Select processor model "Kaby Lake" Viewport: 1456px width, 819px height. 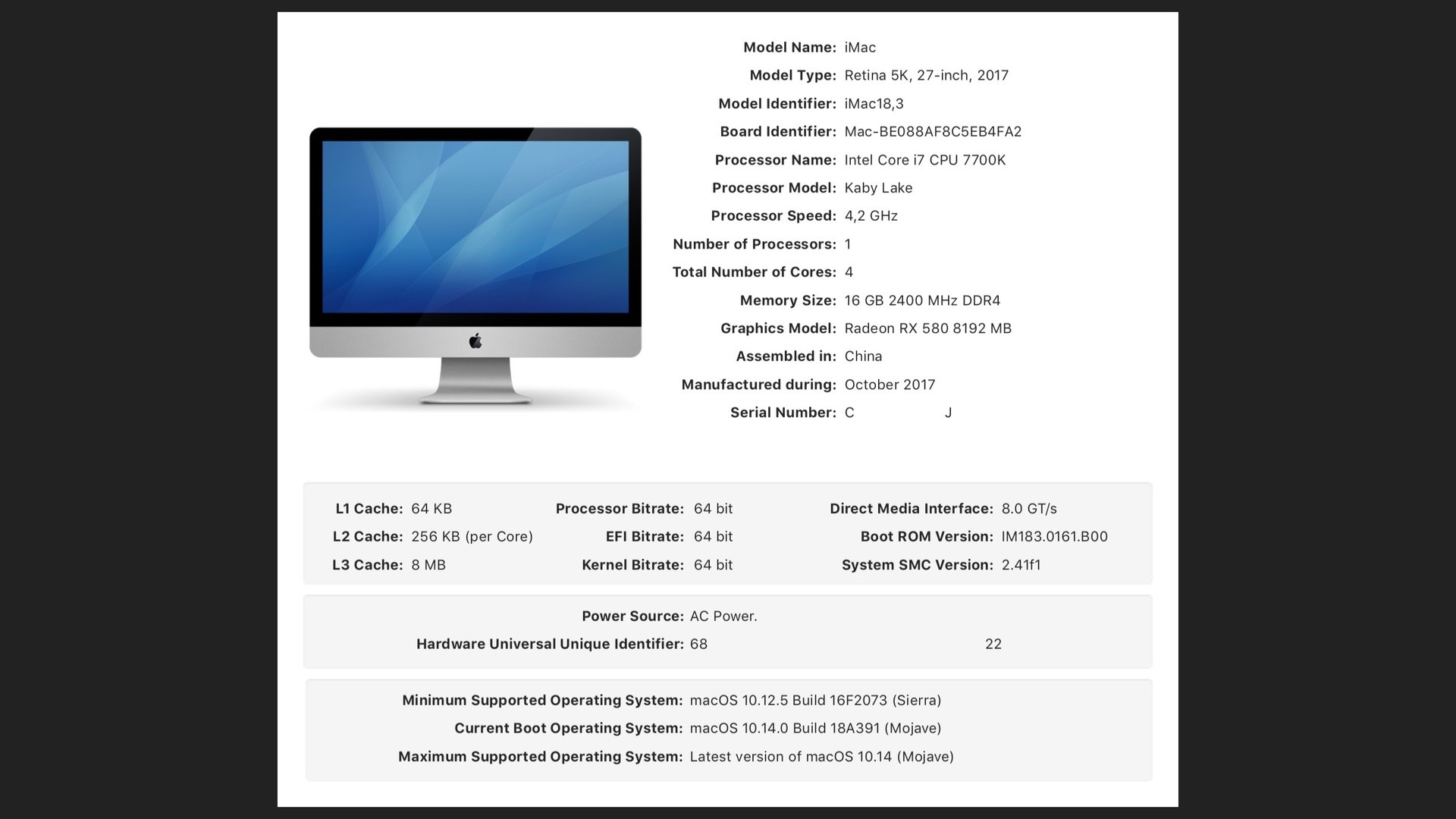(x=878, y=188)
